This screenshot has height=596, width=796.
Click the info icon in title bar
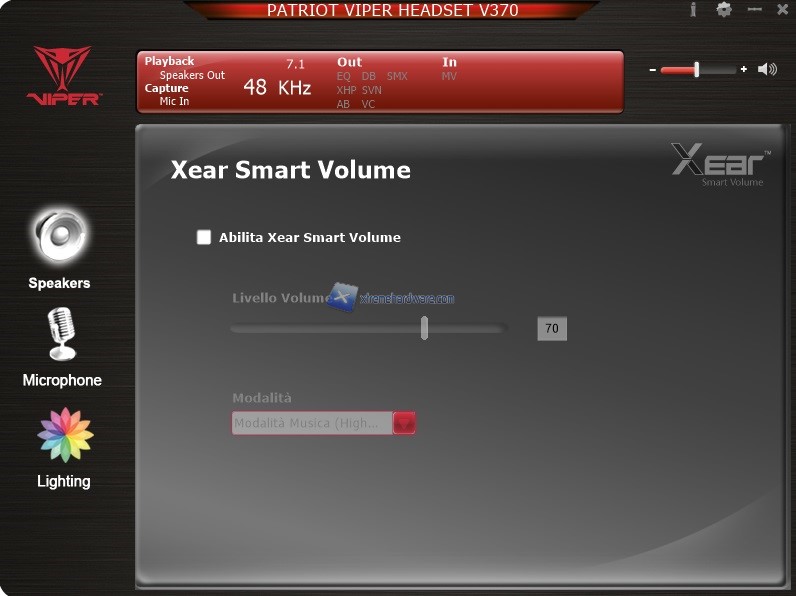point(693,10)
